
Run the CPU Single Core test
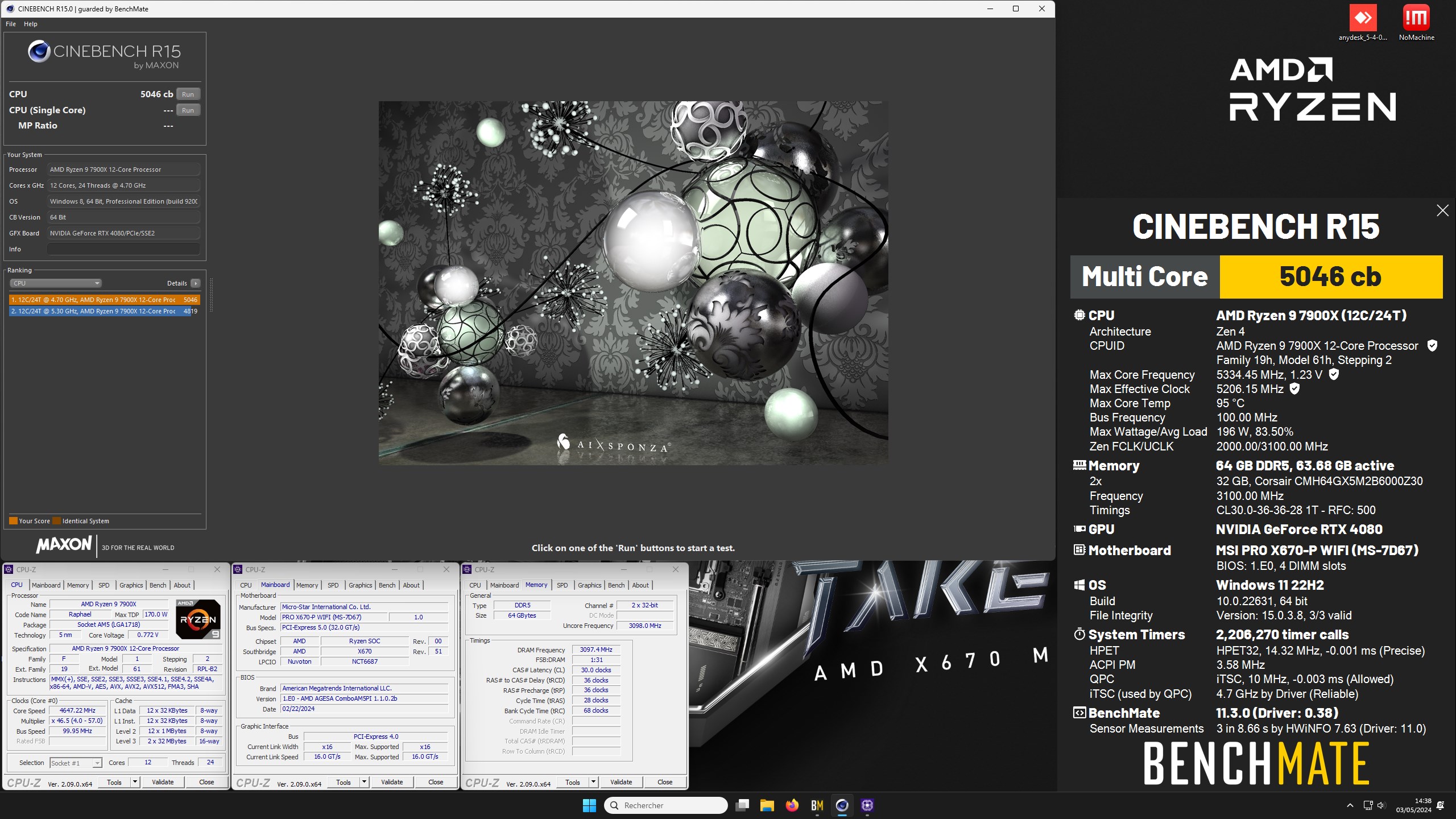click(x=188, y=110)
